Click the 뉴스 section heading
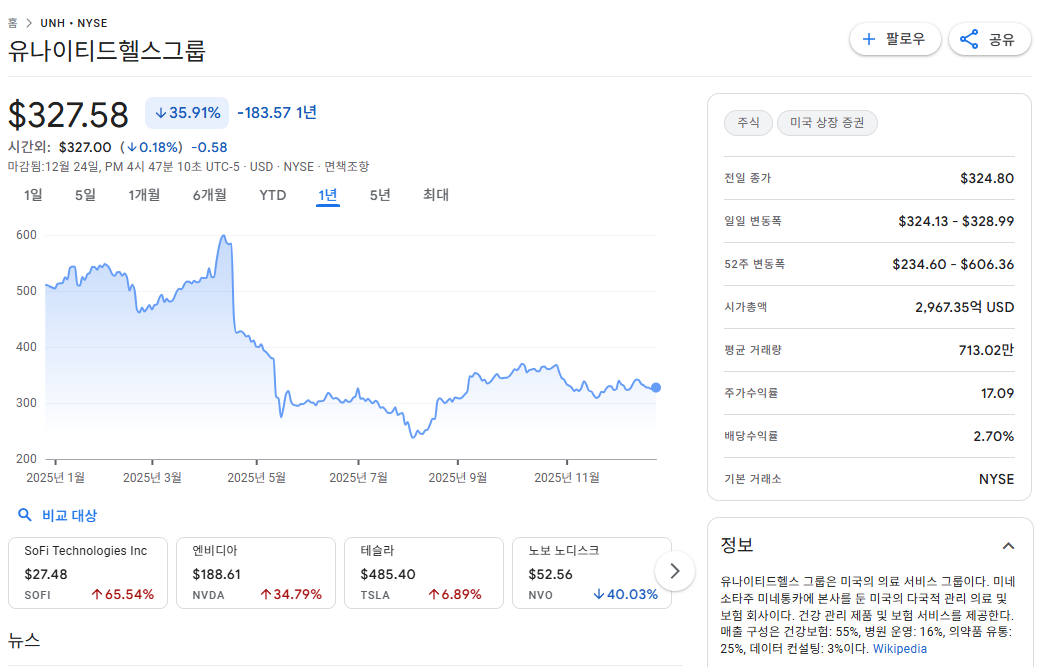The width and height of the screenshot is (1042, 667). click(24, 640)
